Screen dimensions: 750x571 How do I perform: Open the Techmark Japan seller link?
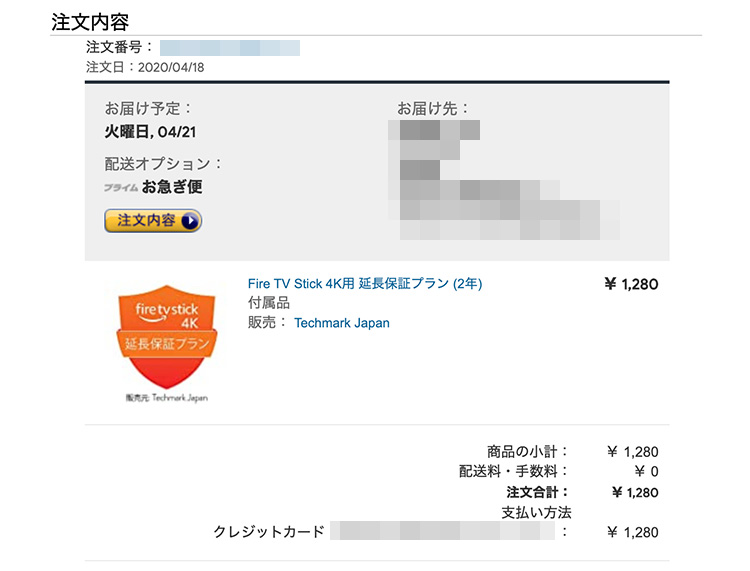point(342,323)
